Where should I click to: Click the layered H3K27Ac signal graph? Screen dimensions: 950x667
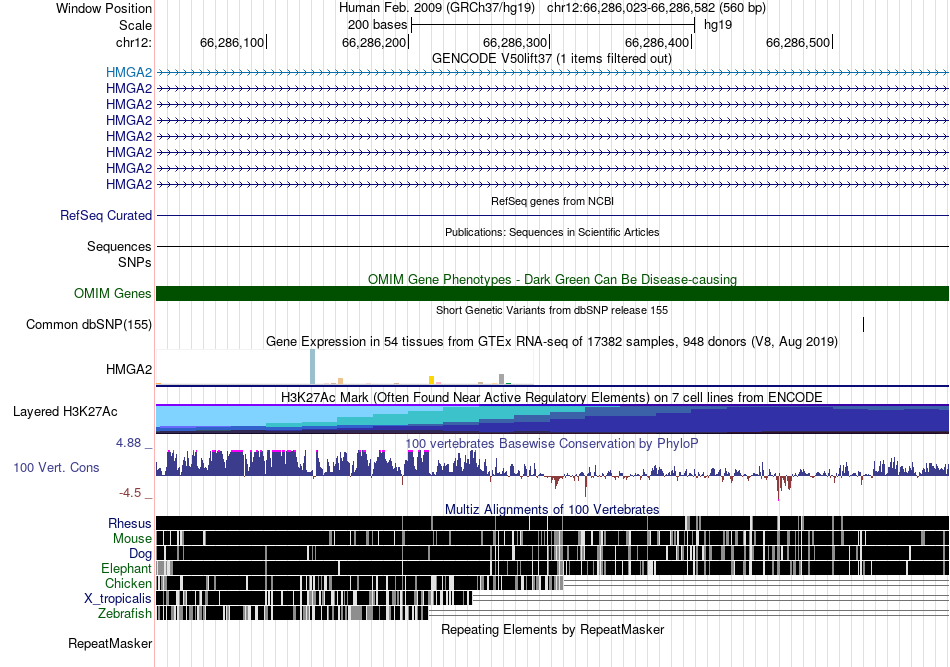pyautogui.click(x=553, y=419)
